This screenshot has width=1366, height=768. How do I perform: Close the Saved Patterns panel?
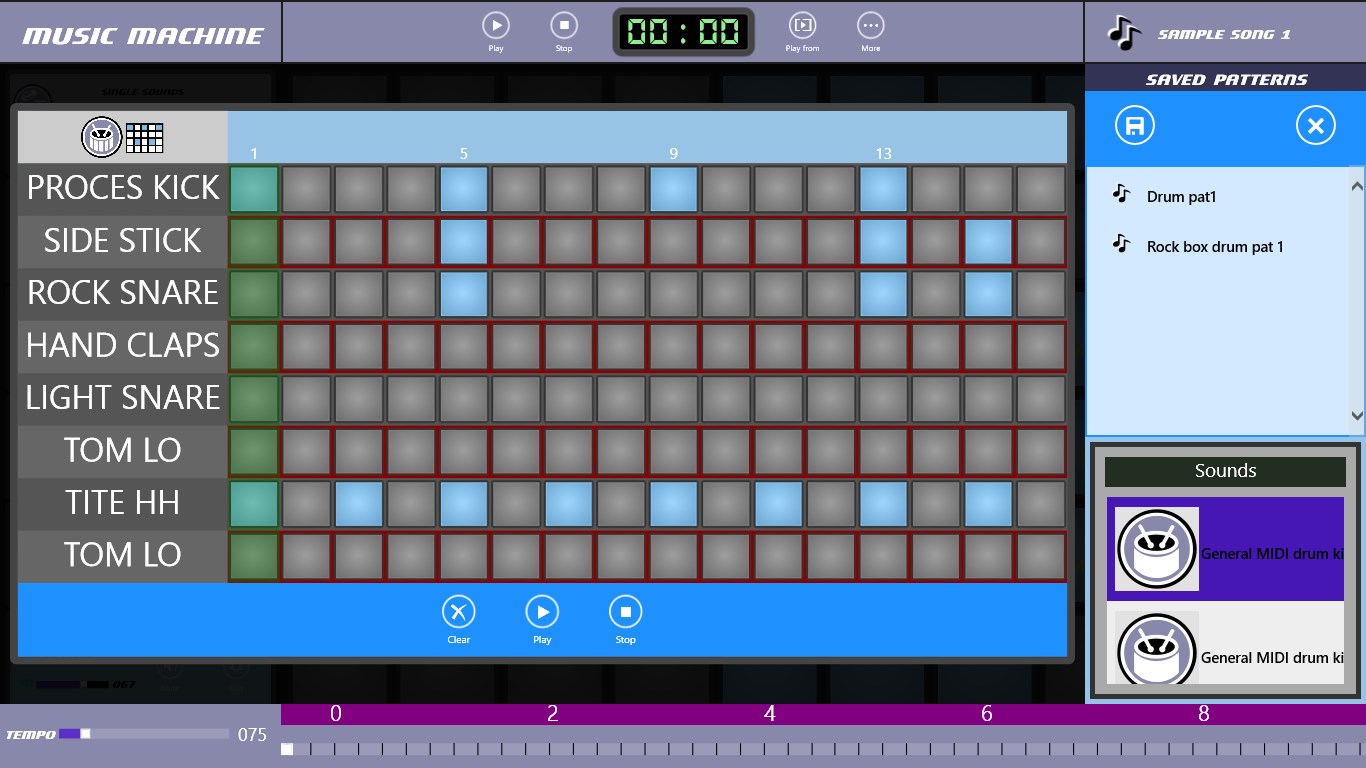[x=1315, y=126]
